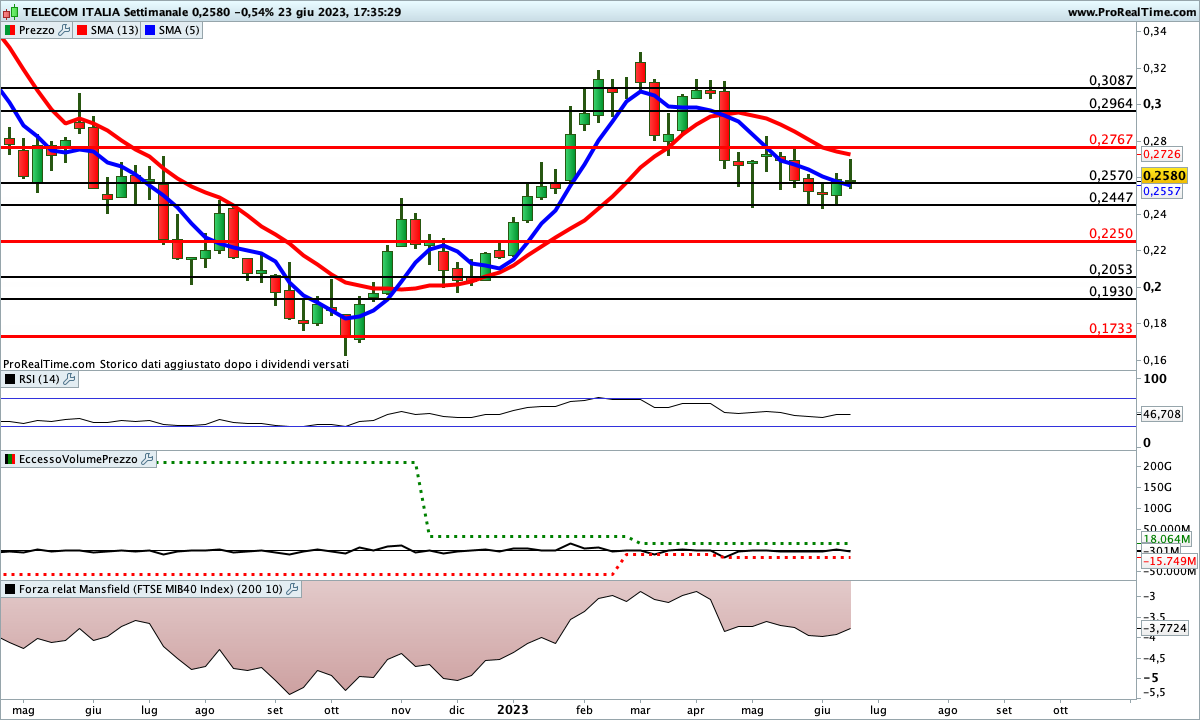This screenshot has width=1200, height=720.
Task: Click the red 0,2250 level label
Action: [x=1110, y=233]
